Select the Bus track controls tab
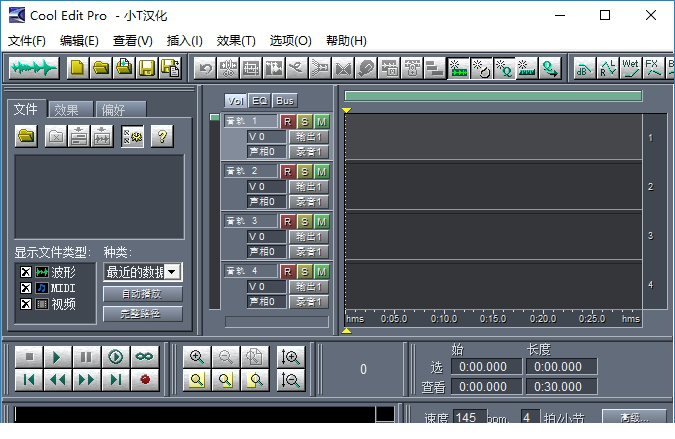The width and height of the screenshot is (675, 439). pos(285,101)
